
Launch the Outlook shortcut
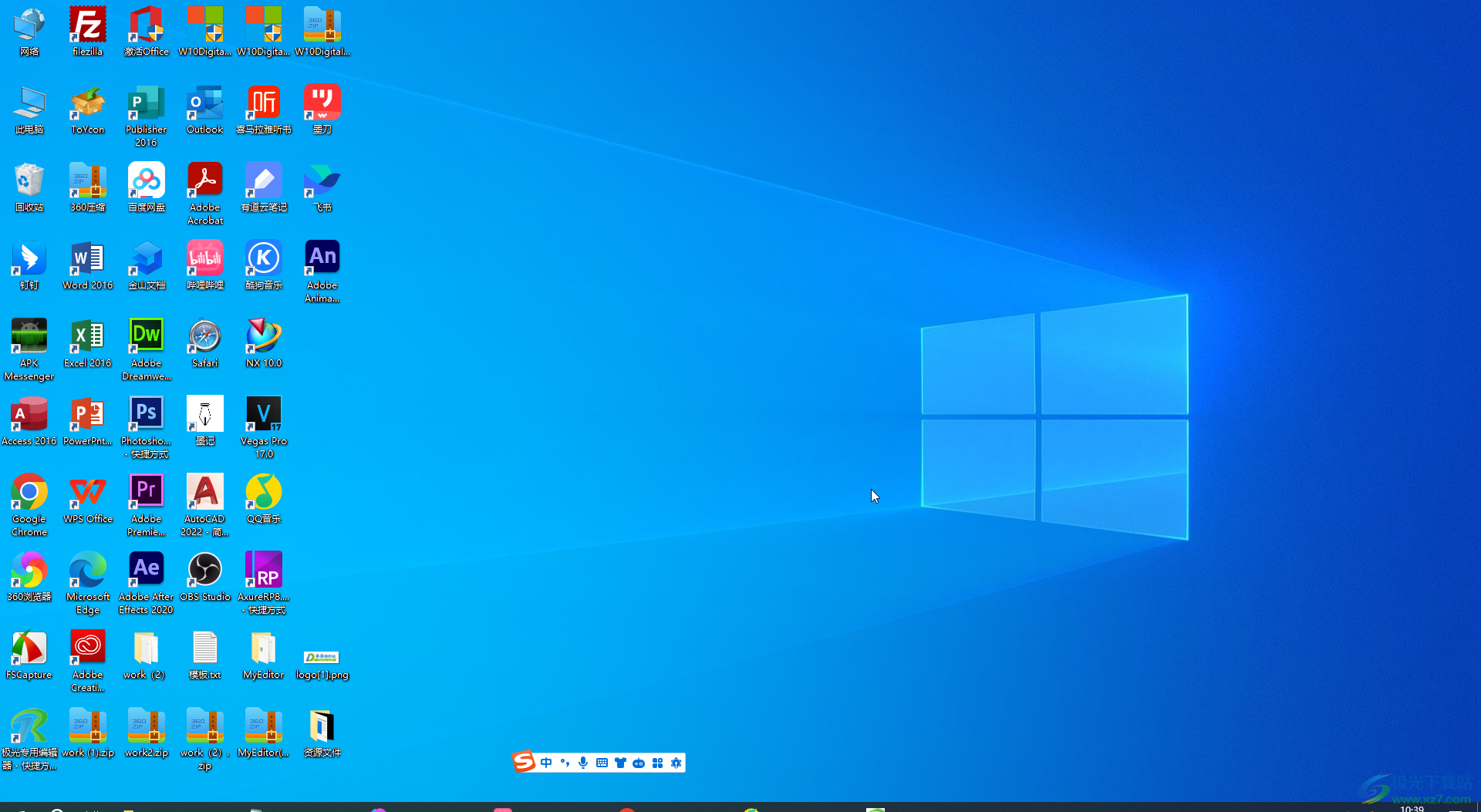click(205, 110)
